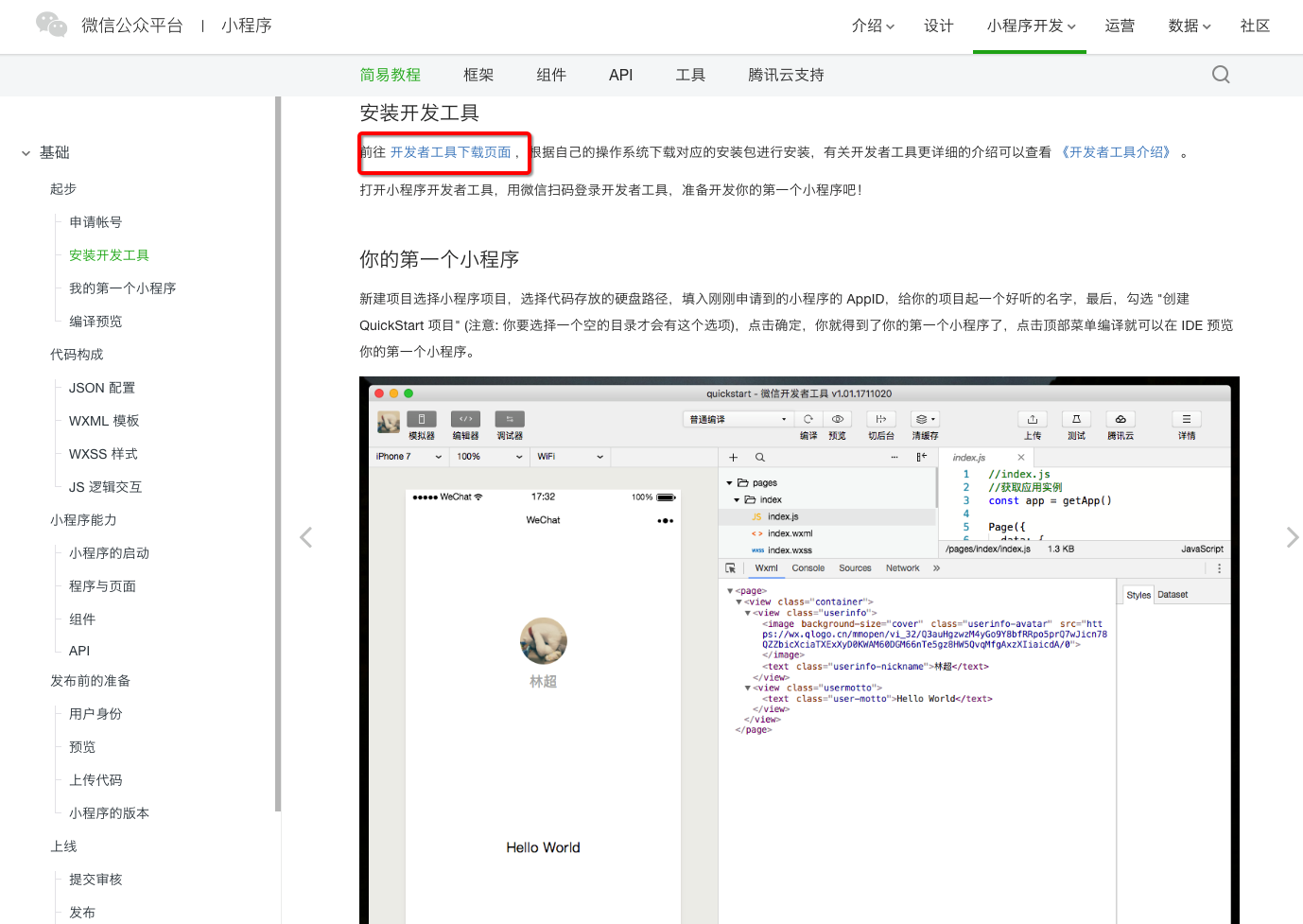Go to previous page with left arrow
The image size is (1303, 924).
[305, 537]
